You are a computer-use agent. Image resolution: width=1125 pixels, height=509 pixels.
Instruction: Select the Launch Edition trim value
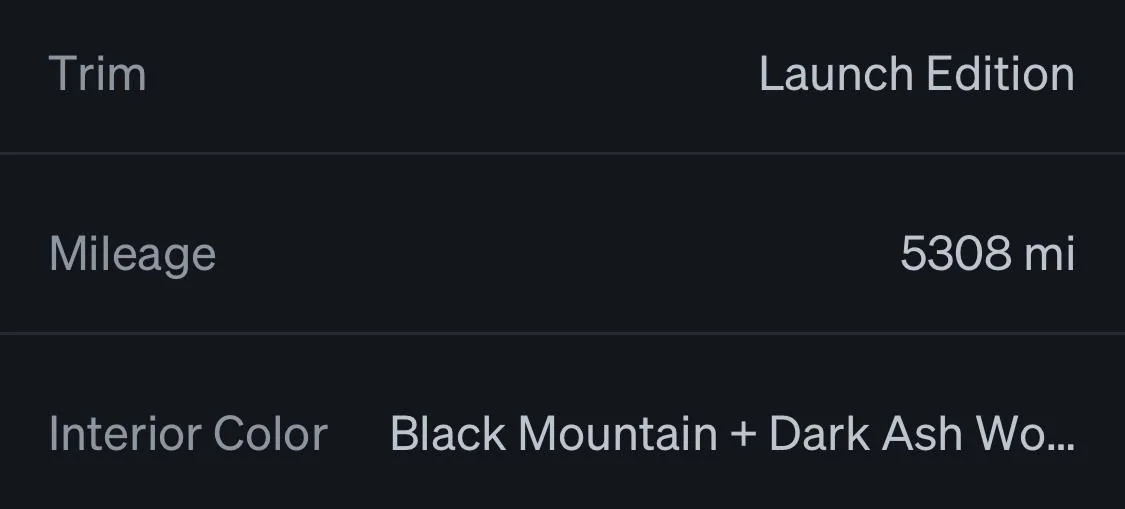click(916, 74)
